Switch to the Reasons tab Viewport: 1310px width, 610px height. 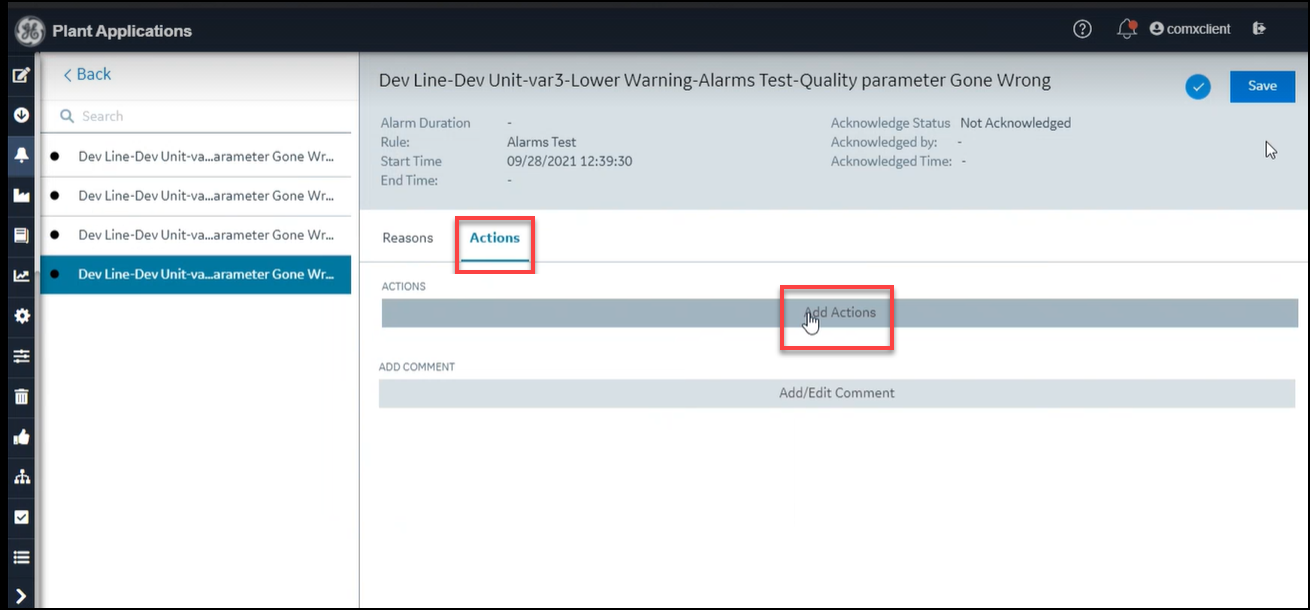click(408, 238)
